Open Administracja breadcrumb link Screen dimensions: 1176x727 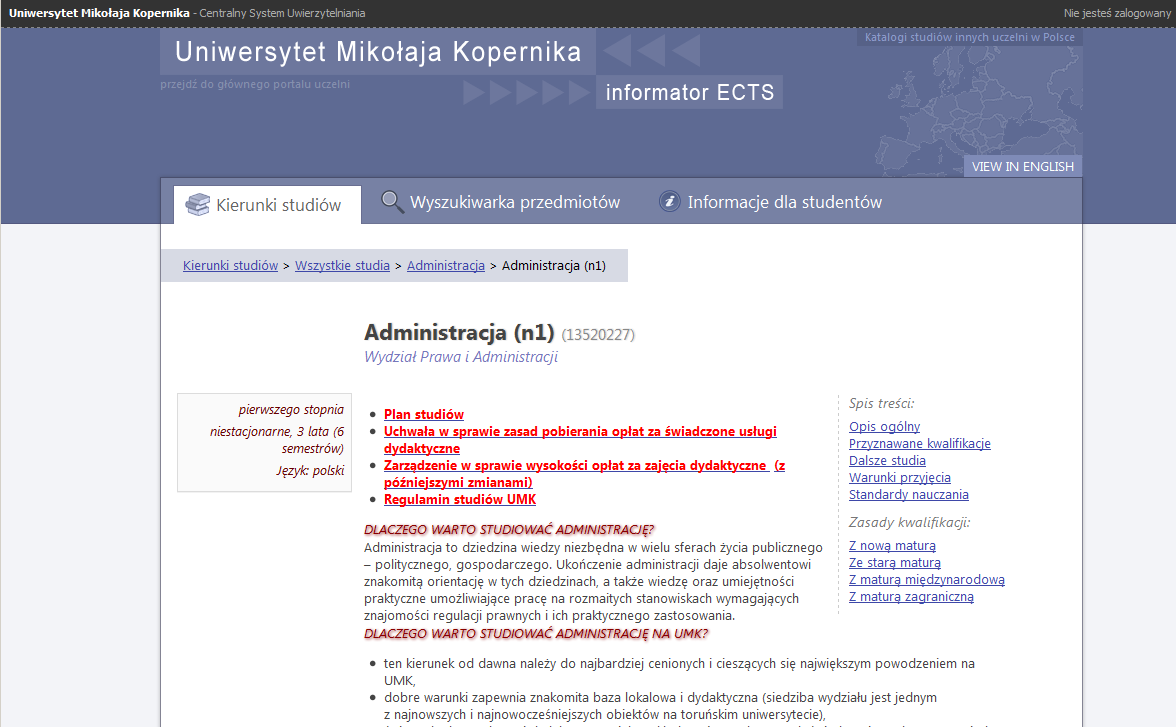(446, 266)
